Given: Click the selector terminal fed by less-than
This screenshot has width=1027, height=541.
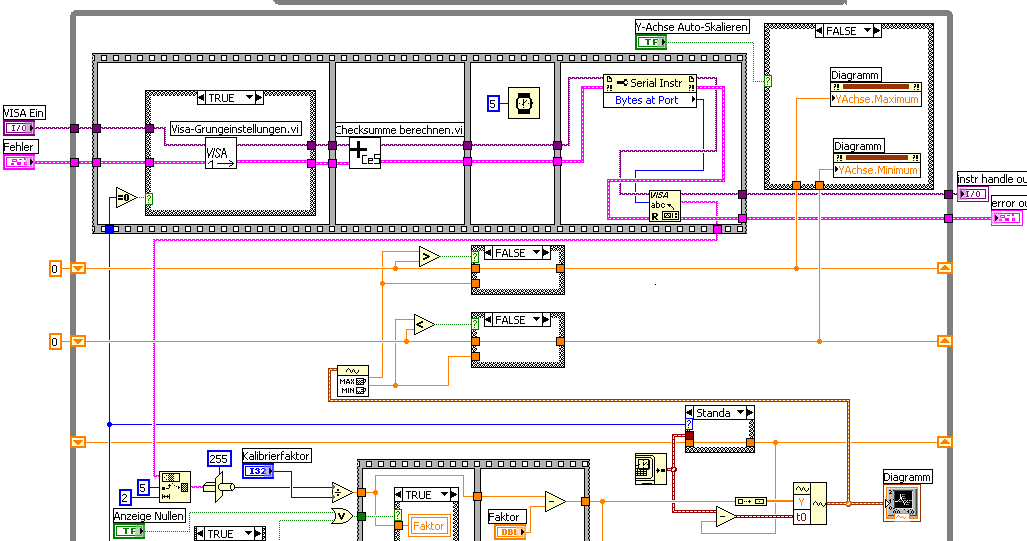Looking at the screenshot, I should [x=476, y=324].
